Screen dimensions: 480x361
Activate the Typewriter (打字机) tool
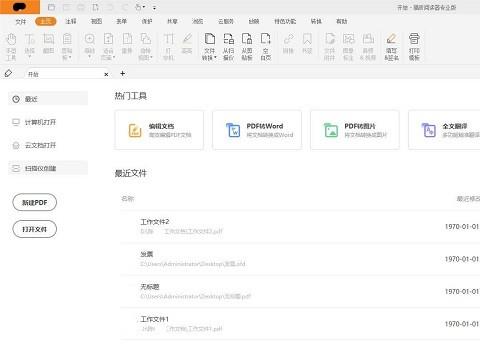[169, 47]
